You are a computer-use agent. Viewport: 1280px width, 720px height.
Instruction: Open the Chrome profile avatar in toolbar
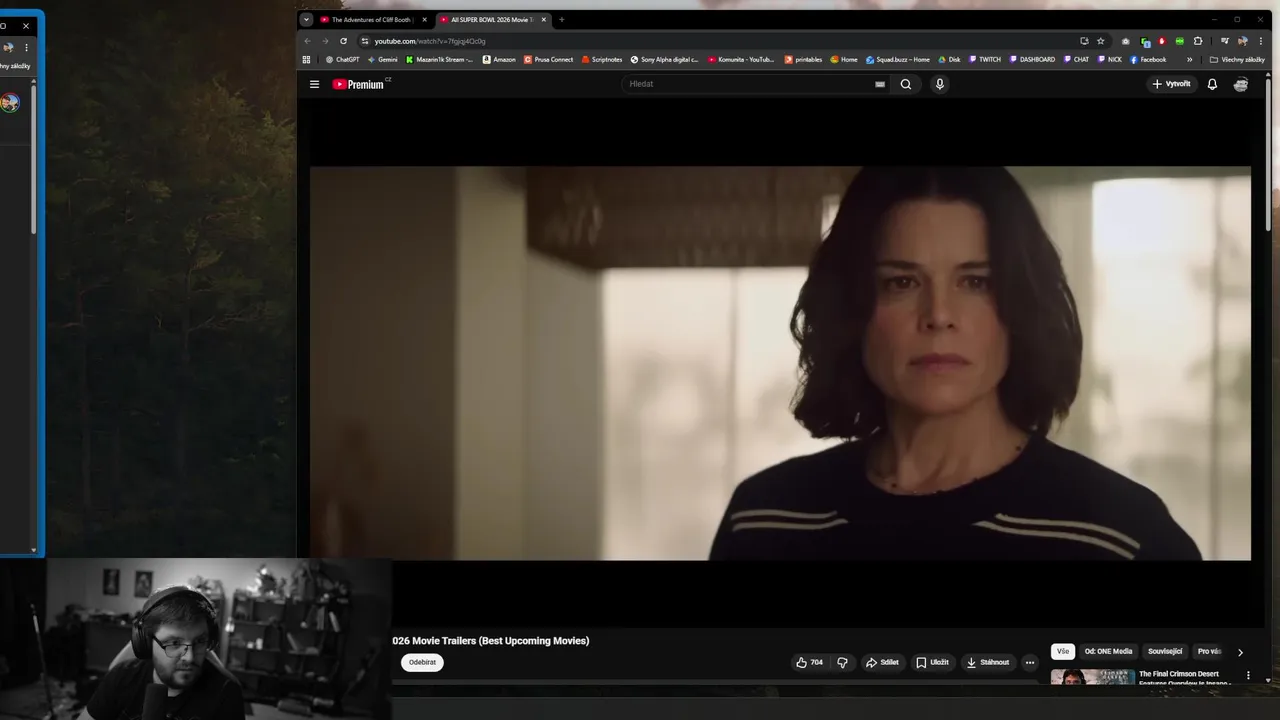(1243, 41)
